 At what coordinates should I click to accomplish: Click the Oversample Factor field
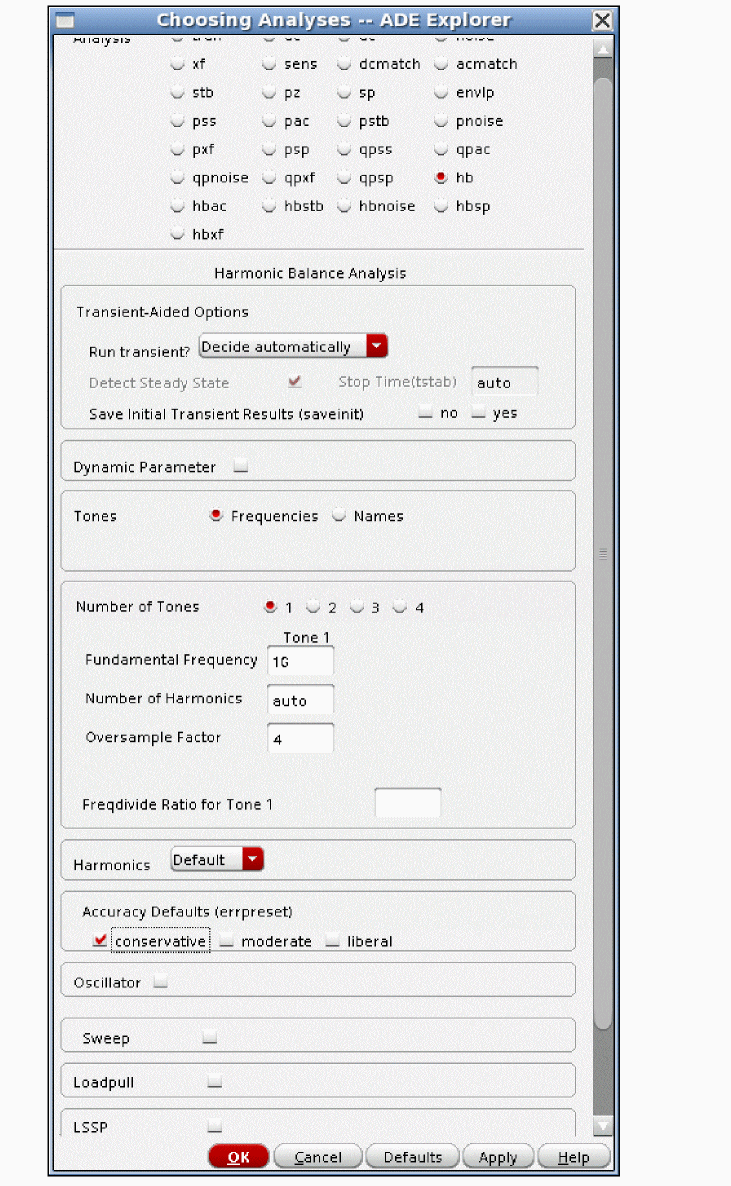[300, 738]
